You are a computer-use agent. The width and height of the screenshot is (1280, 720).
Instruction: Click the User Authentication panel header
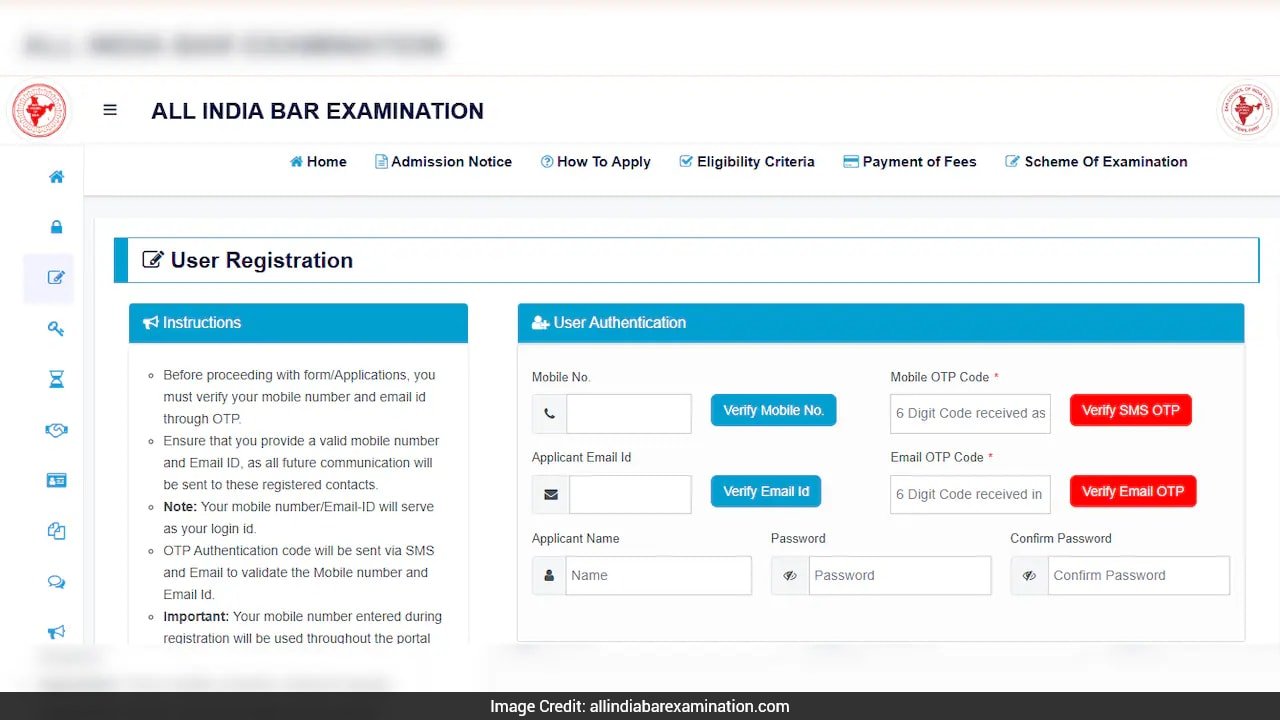coord(881,323)
